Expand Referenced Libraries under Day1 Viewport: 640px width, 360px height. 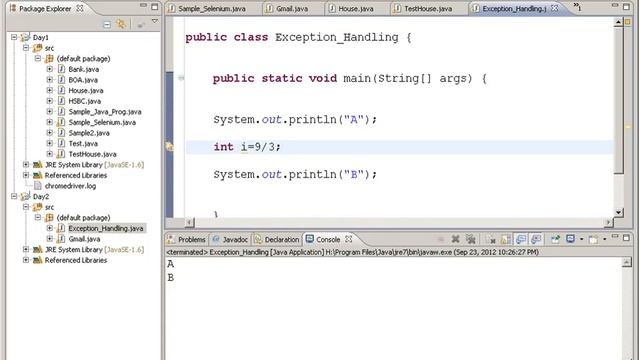(x=26, y=176)
